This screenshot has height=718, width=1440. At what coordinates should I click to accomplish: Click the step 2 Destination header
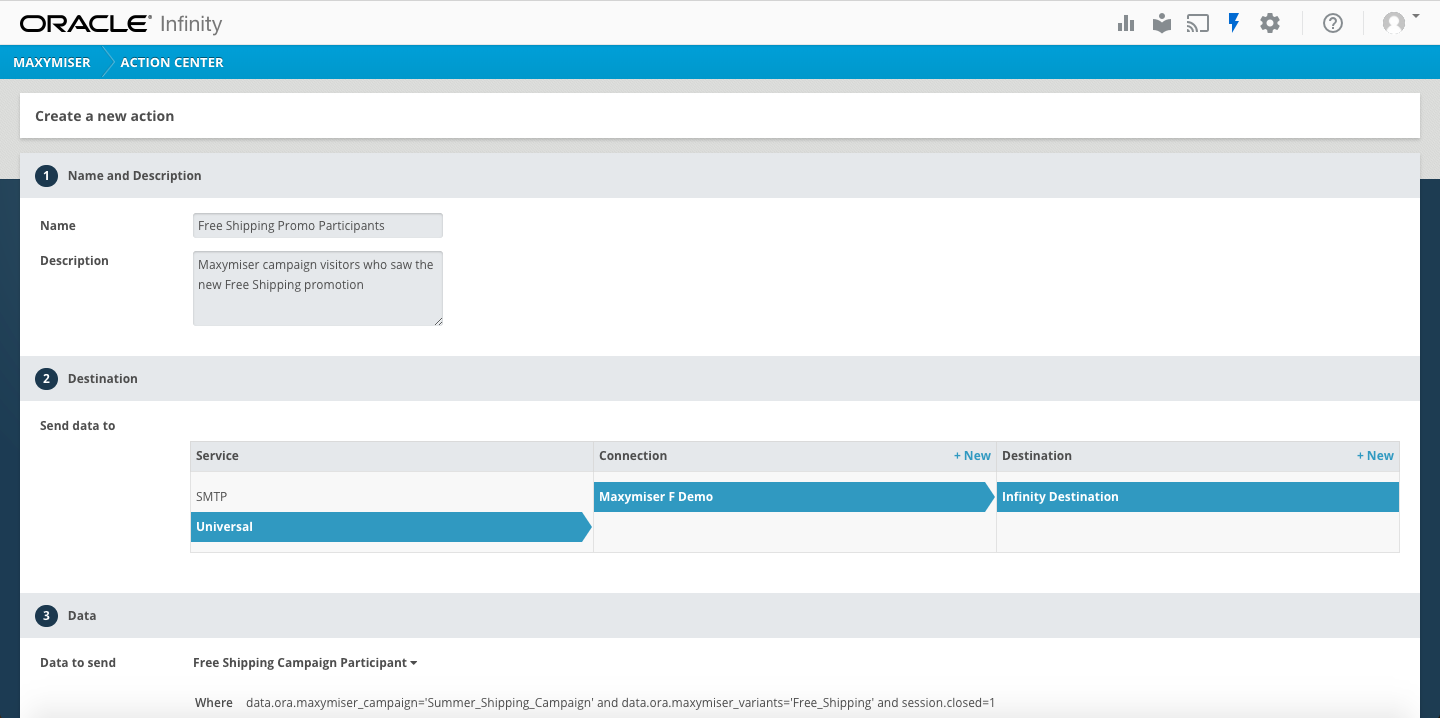[720, 379]
